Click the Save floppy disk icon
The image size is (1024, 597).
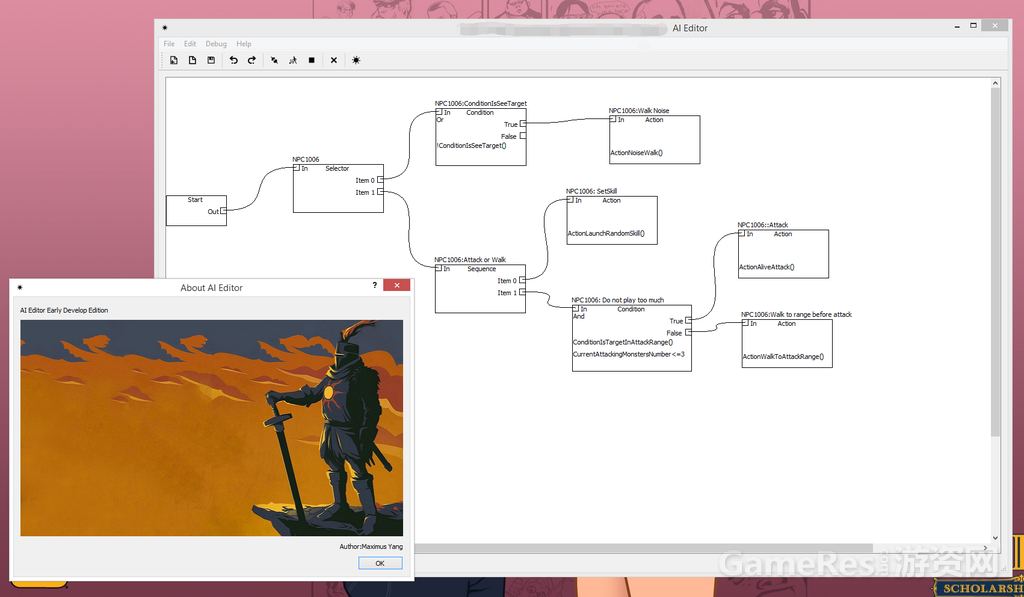click(211, 60)
